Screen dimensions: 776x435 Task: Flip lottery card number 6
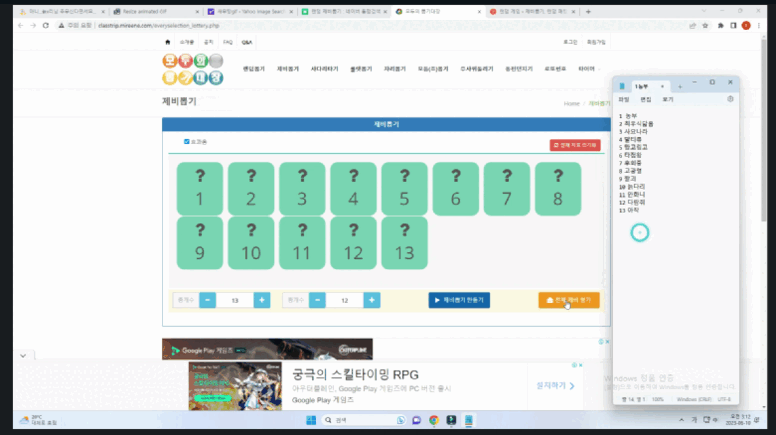tap(456, 189)
